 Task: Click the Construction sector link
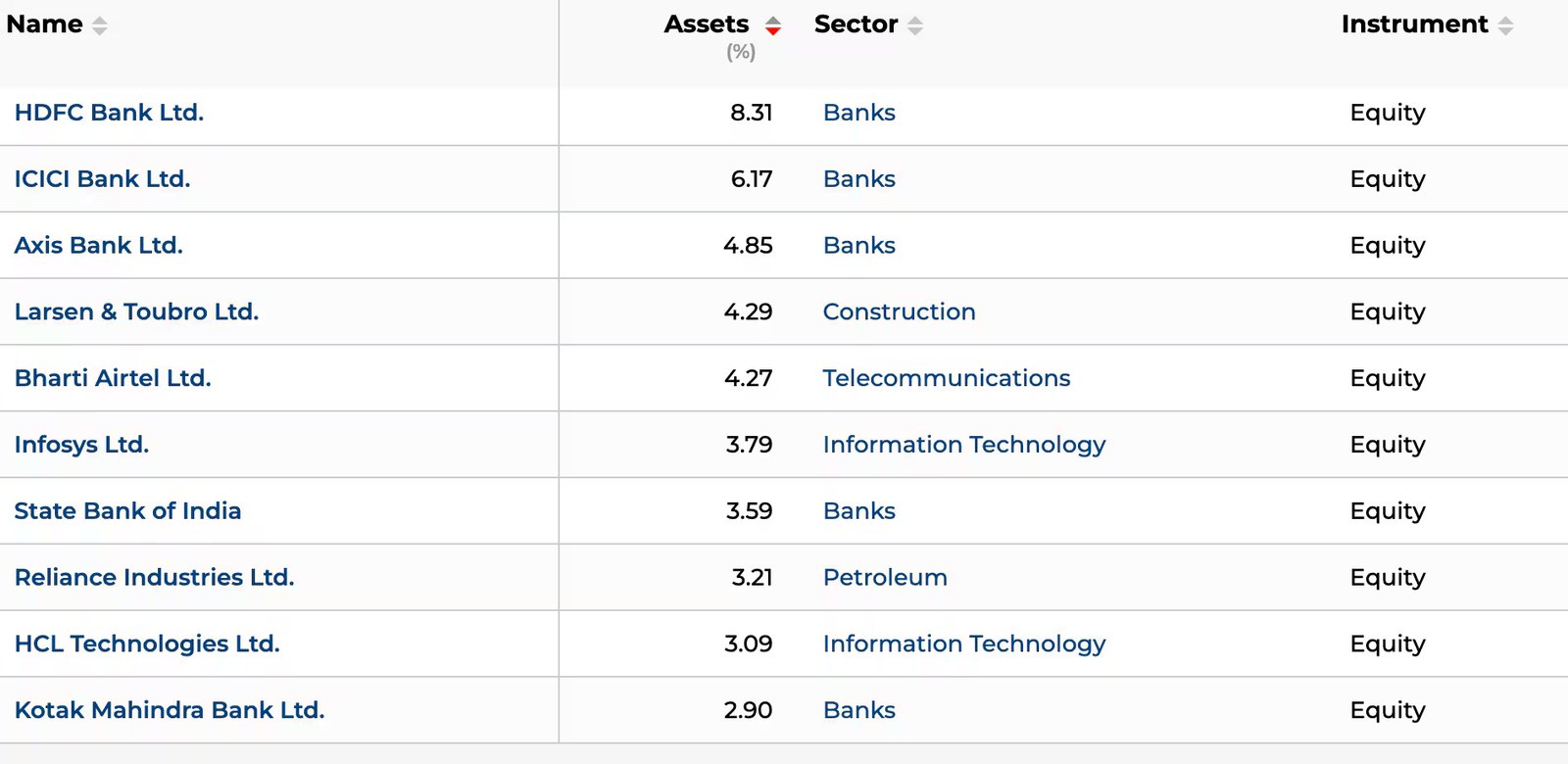[x=899, y=312]
